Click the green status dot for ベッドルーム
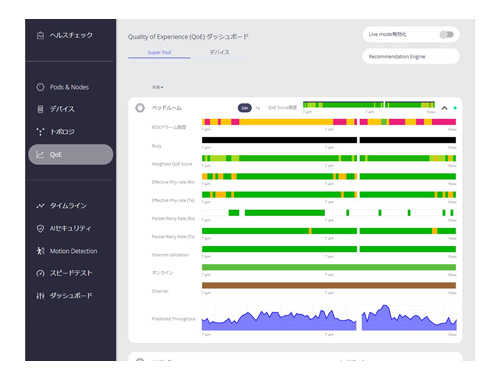This screenshot has height=380, width=500. [x=455, y=108]
